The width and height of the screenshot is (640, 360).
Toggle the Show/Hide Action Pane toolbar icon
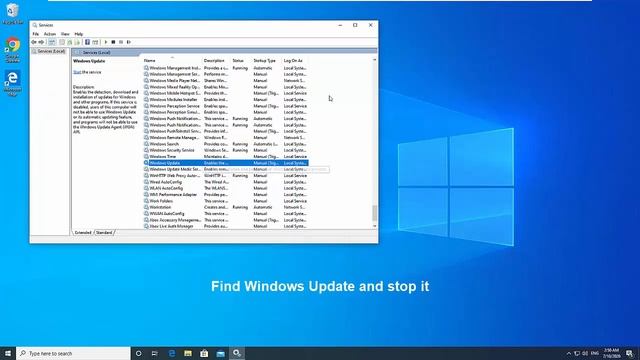click(95, 42)
